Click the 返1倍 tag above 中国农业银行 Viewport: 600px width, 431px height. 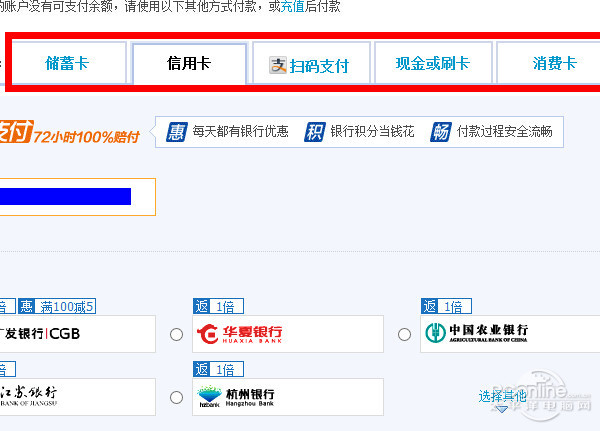pyautogui.click(x=446, y=307)
